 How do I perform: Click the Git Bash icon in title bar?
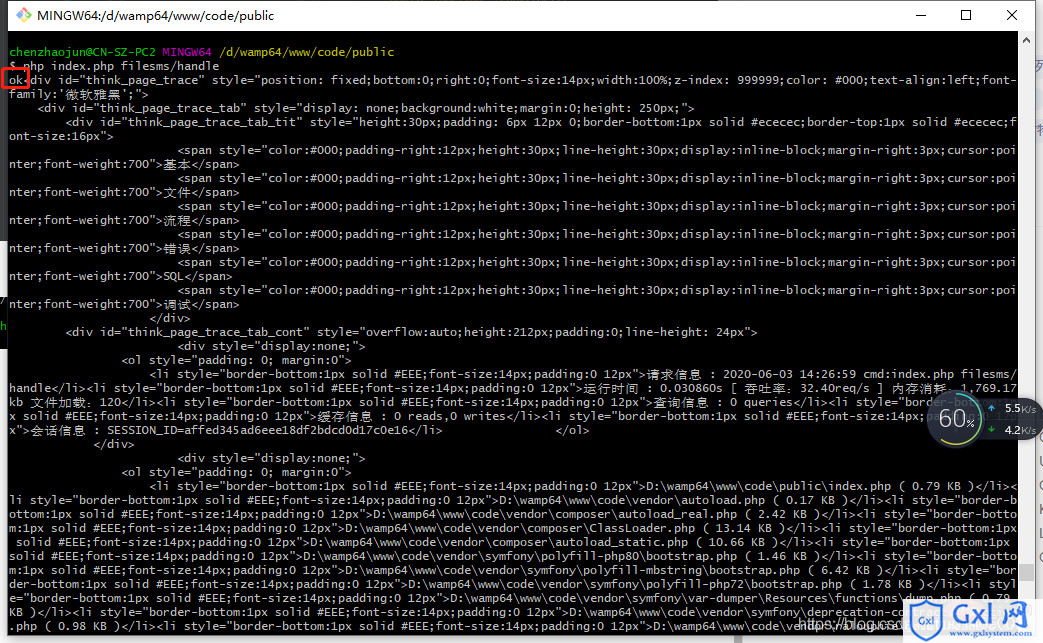point(24,15)
